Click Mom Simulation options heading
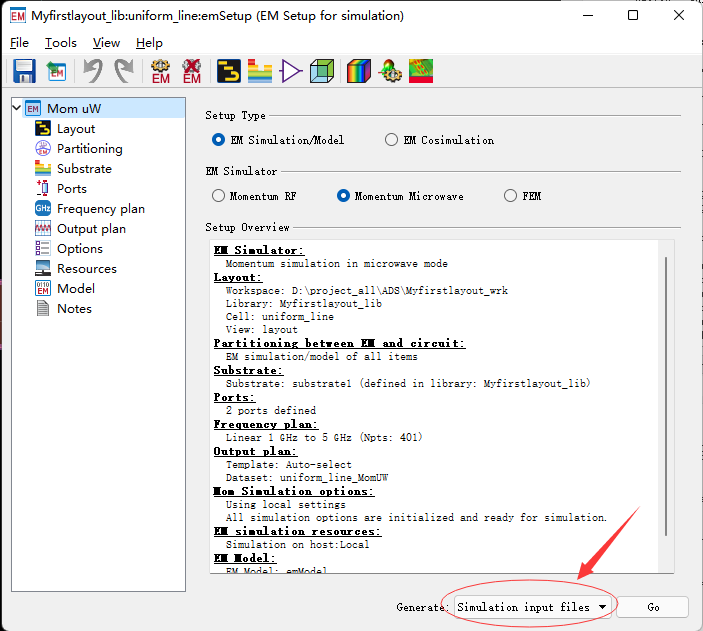The height and width of the screenshot is (631, 703). pos(294,491)
